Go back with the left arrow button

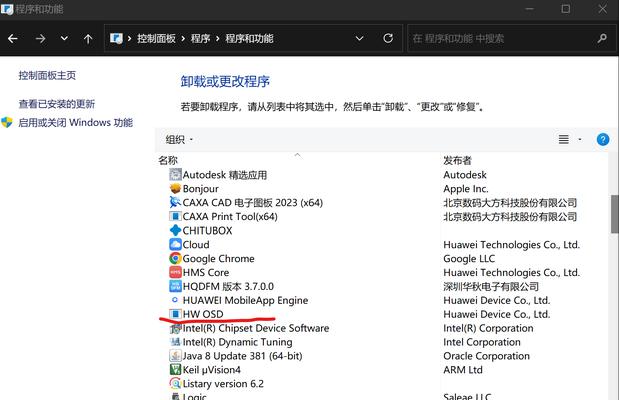tap(13, 39)
